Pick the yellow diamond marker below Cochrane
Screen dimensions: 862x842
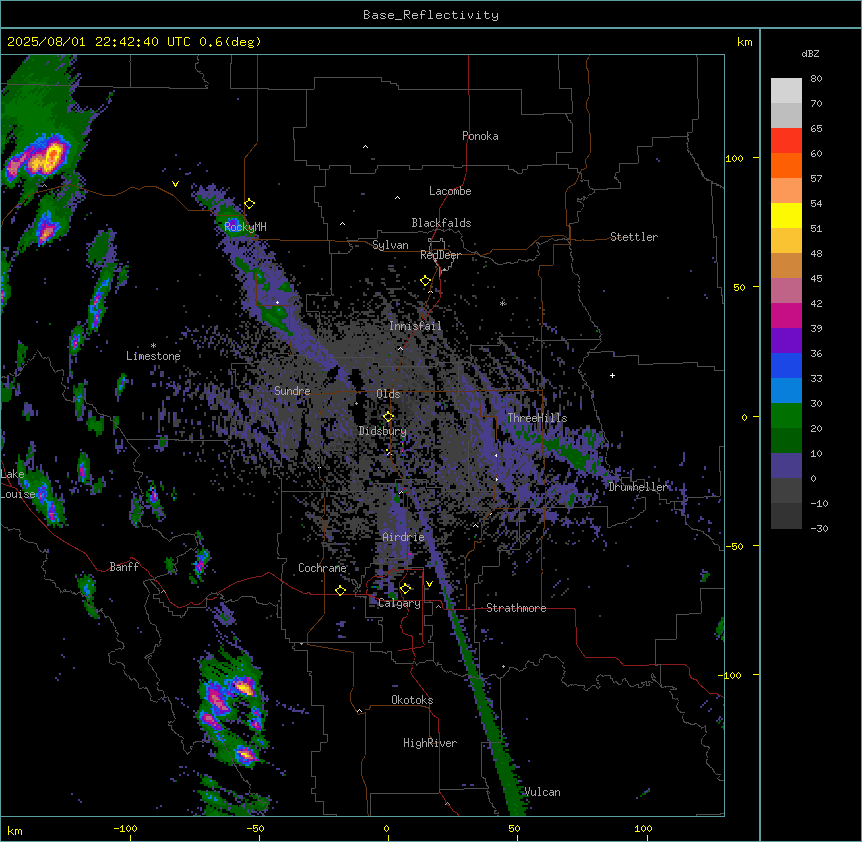[x=340, y=590]
